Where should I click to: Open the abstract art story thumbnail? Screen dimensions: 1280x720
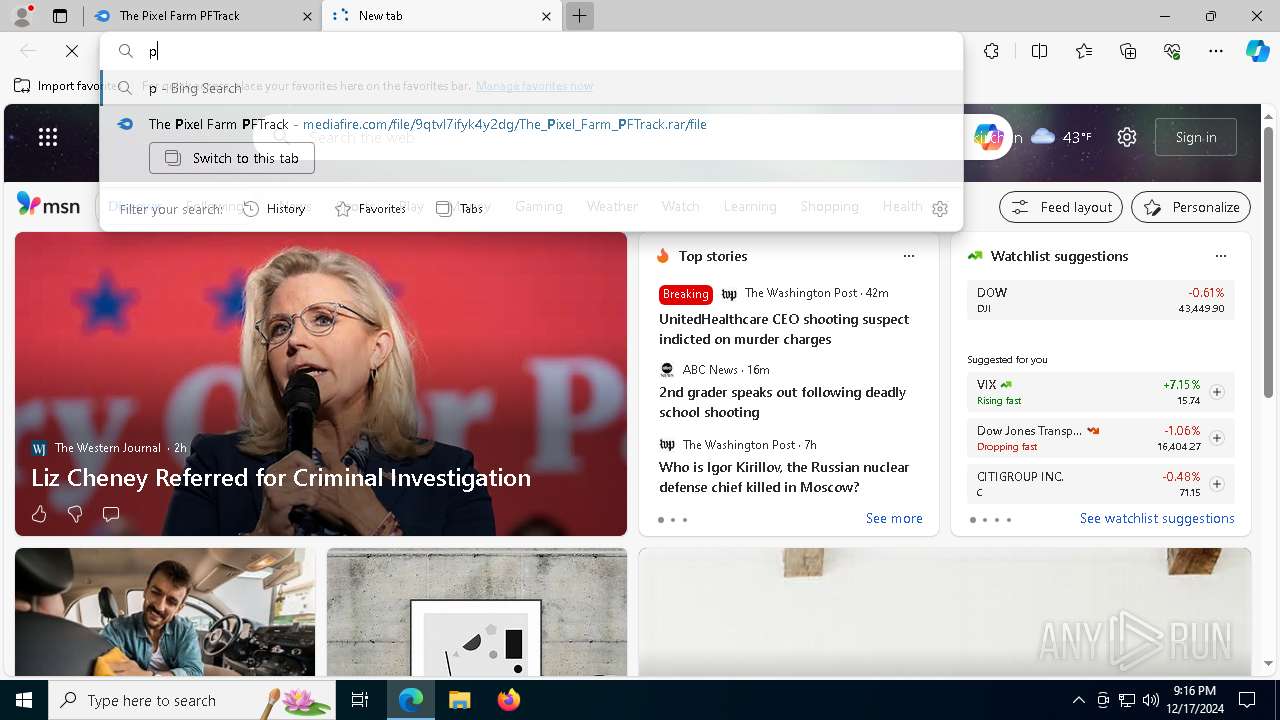pyautogui.click(x=477, y=612)
